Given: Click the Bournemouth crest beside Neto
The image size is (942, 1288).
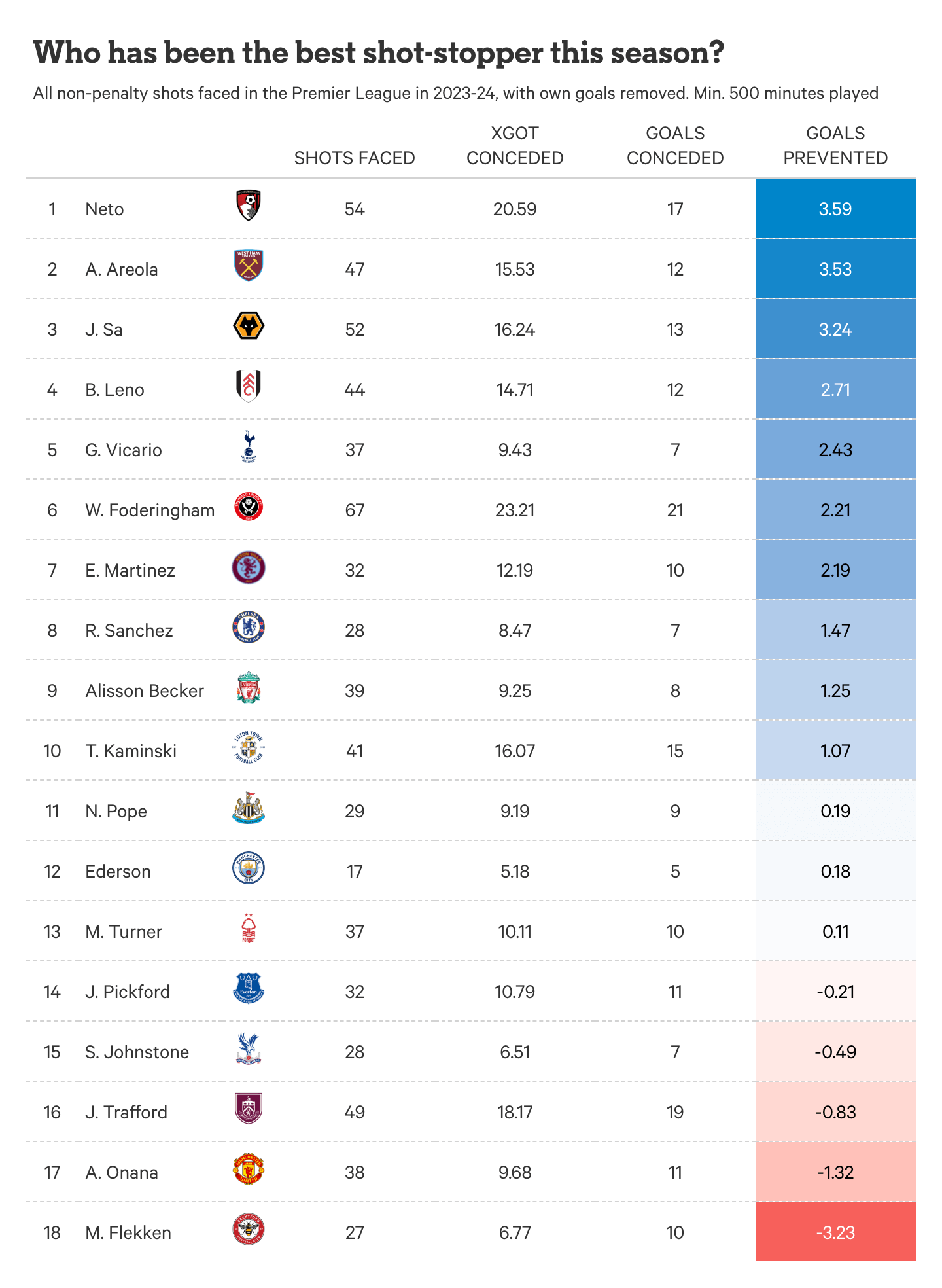Looking at the screenshot, I should (x=249, y=206).
